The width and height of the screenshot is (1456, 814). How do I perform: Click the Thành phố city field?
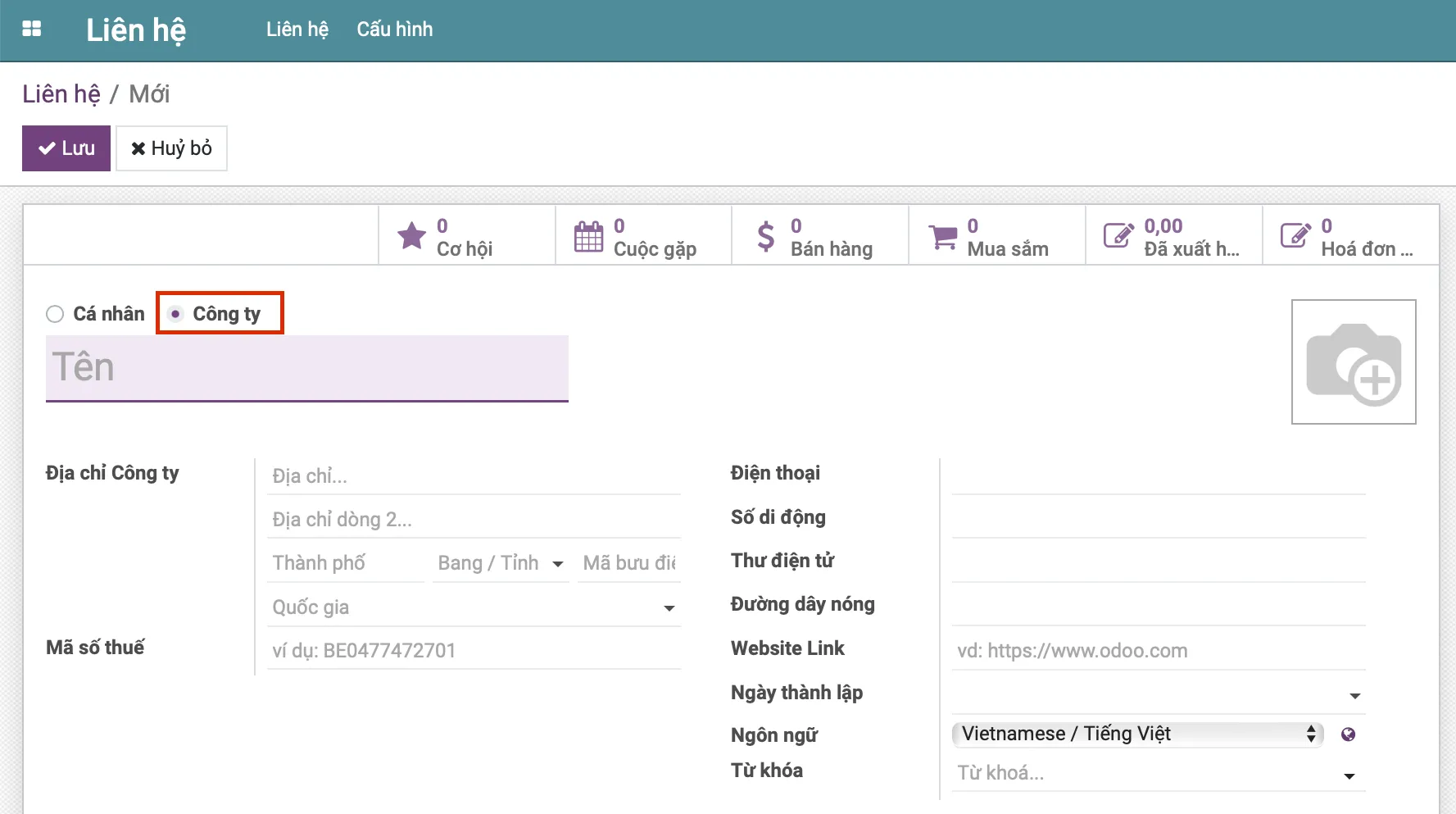346,563
